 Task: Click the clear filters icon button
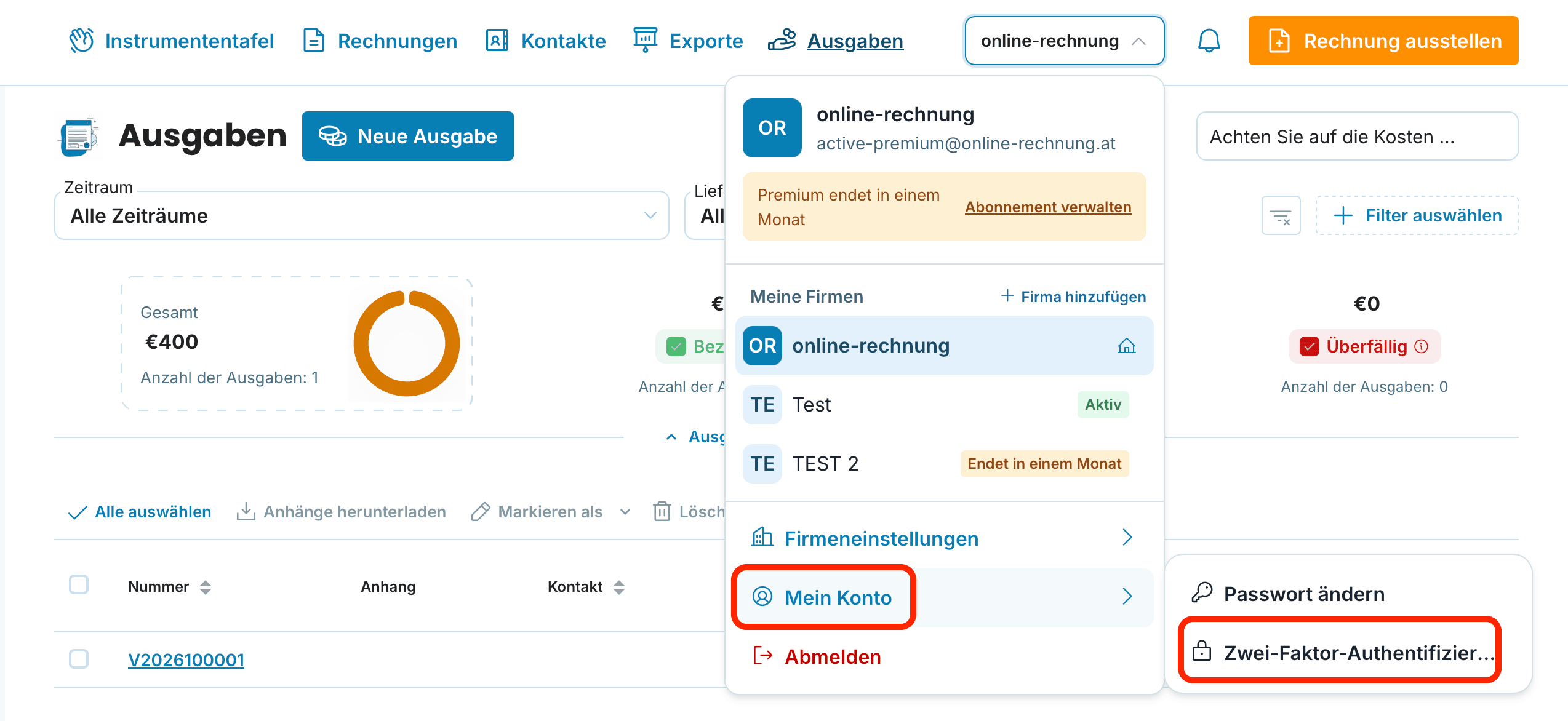point(1281,215)
